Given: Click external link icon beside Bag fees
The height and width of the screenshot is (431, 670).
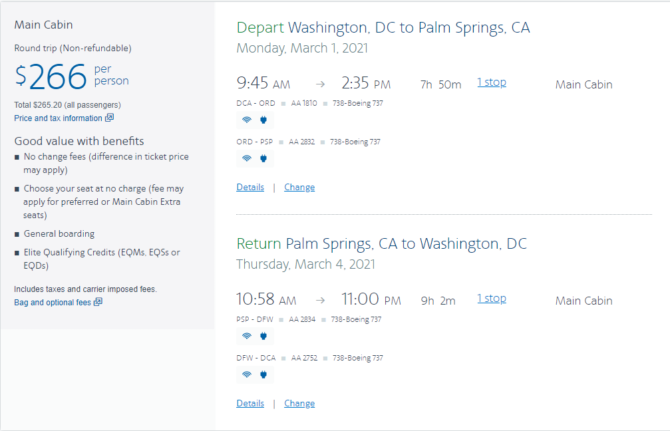Looking at the screenshot, I should 98,302.
